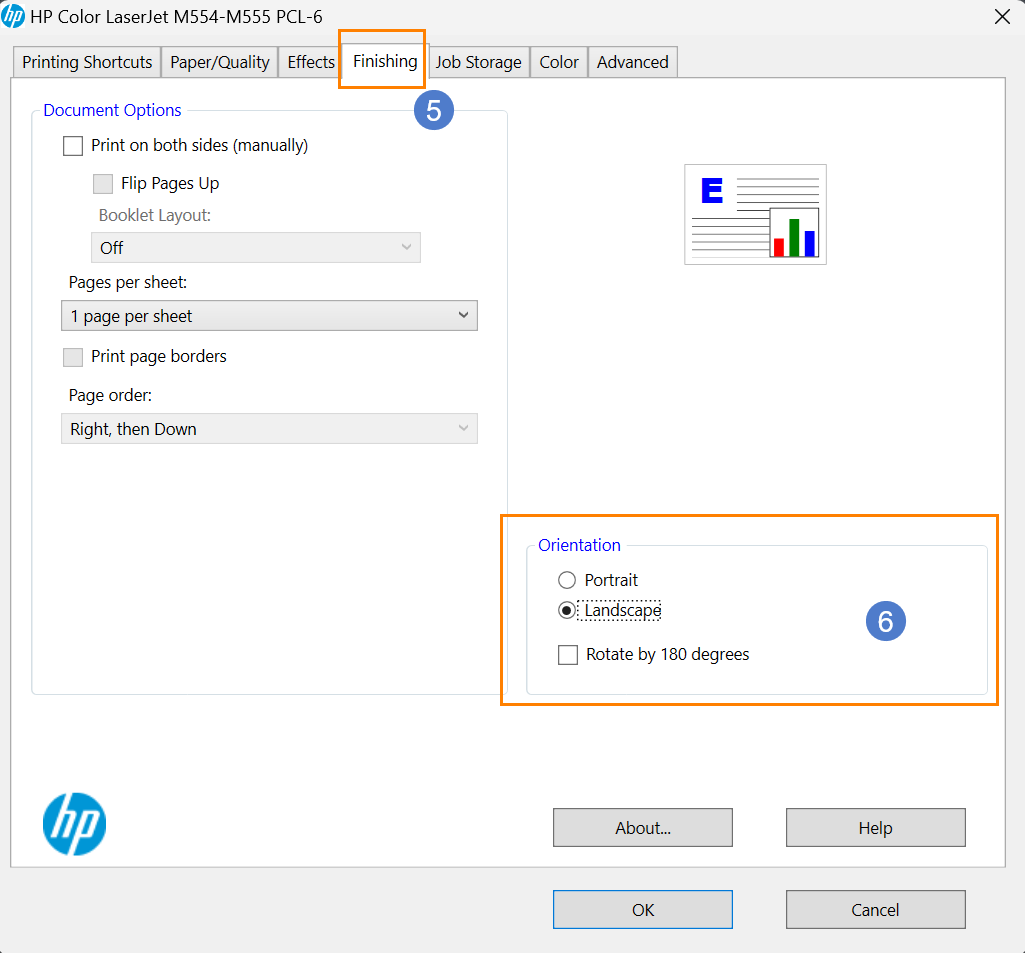Check Rotate by 180 degrees
Image resolution: width=1025 pixels, height=953 pixels.
pyautogui.click(x=568, y=654)
